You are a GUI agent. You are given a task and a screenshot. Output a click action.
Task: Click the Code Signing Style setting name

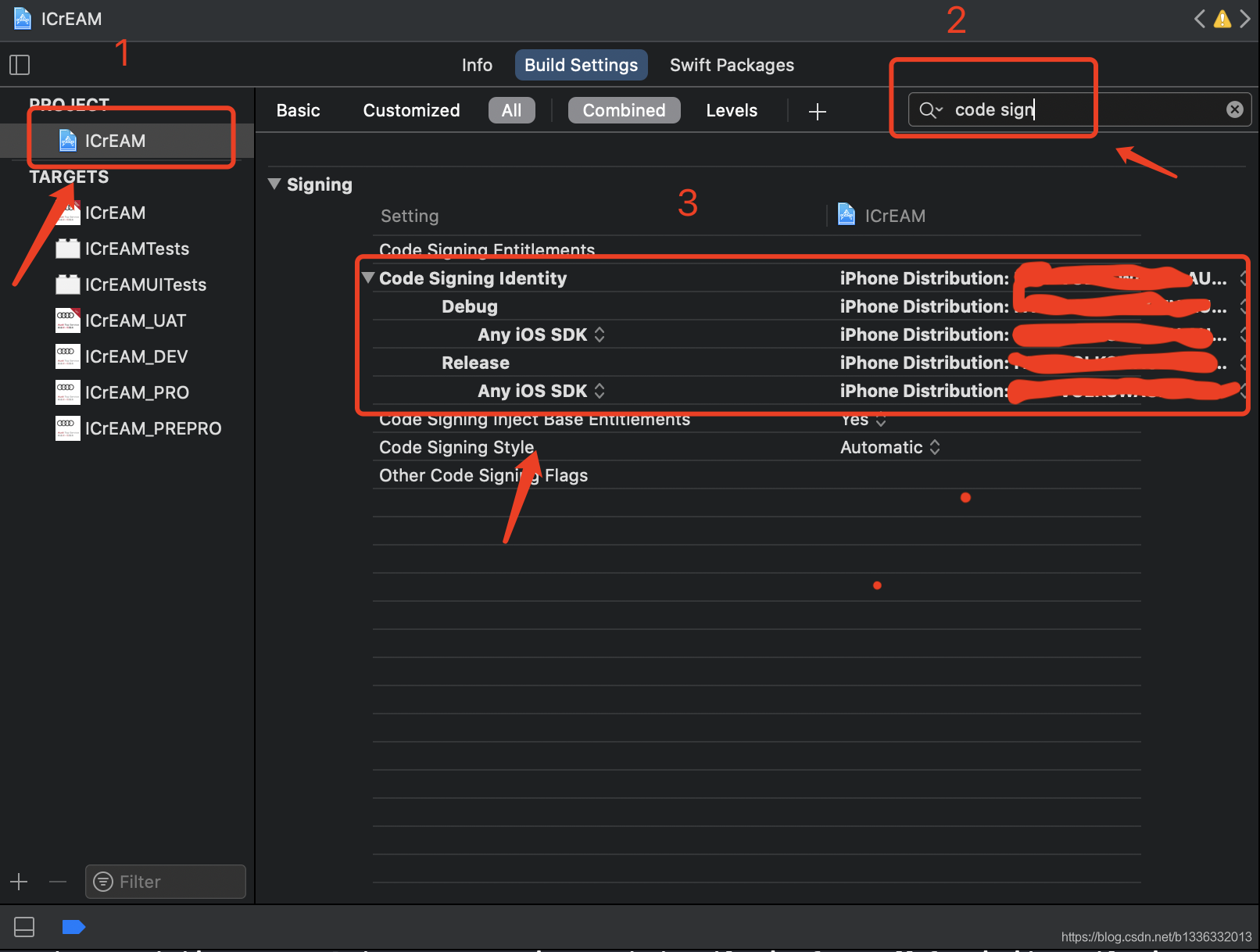[x=456, y=447]
